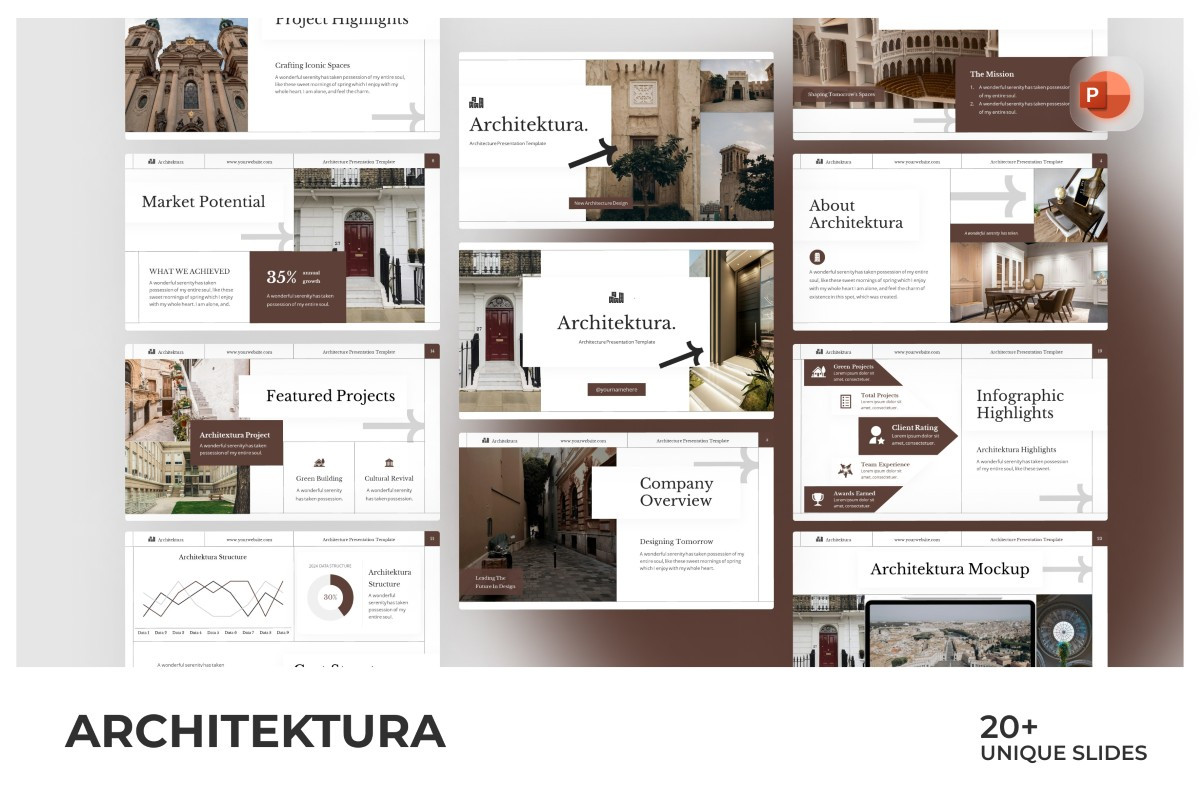Click the Architextura Project brown box
This screenshot has height=800, width=1200.
click(236, 443)
